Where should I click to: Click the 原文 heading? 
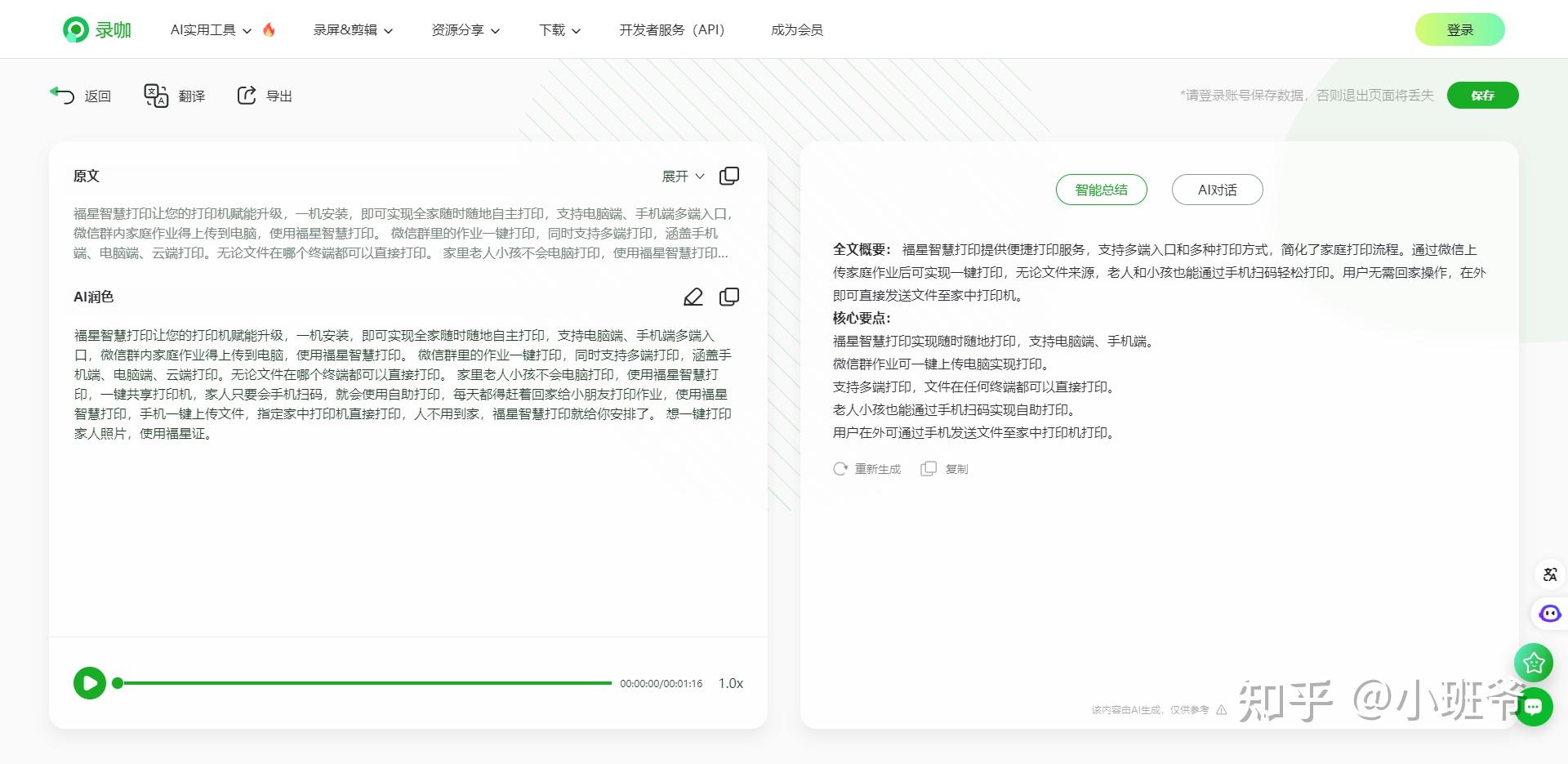(87, 176)
